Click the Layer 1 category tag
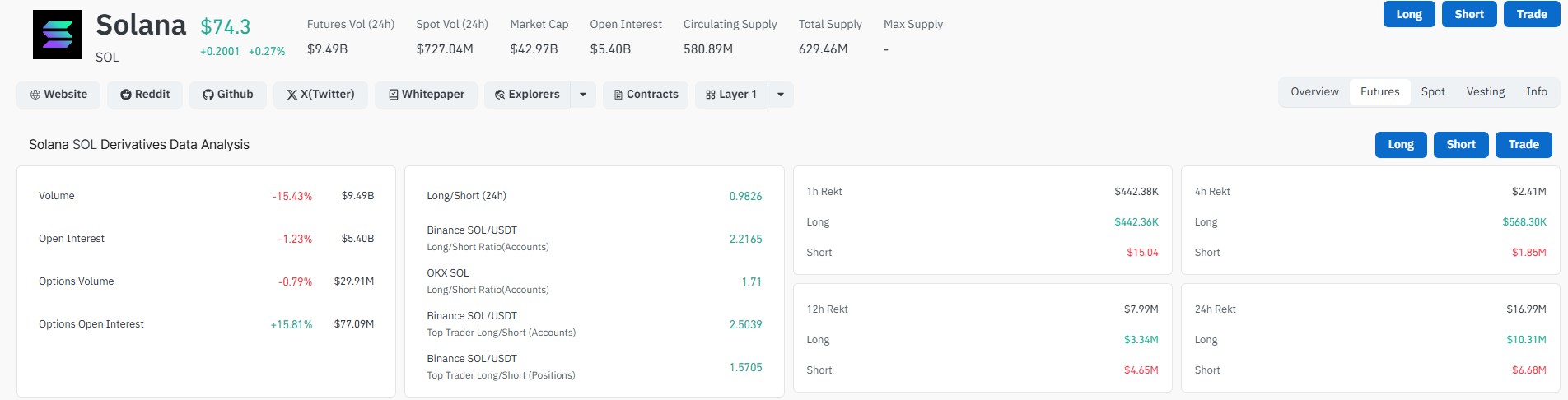 [731, 95]
